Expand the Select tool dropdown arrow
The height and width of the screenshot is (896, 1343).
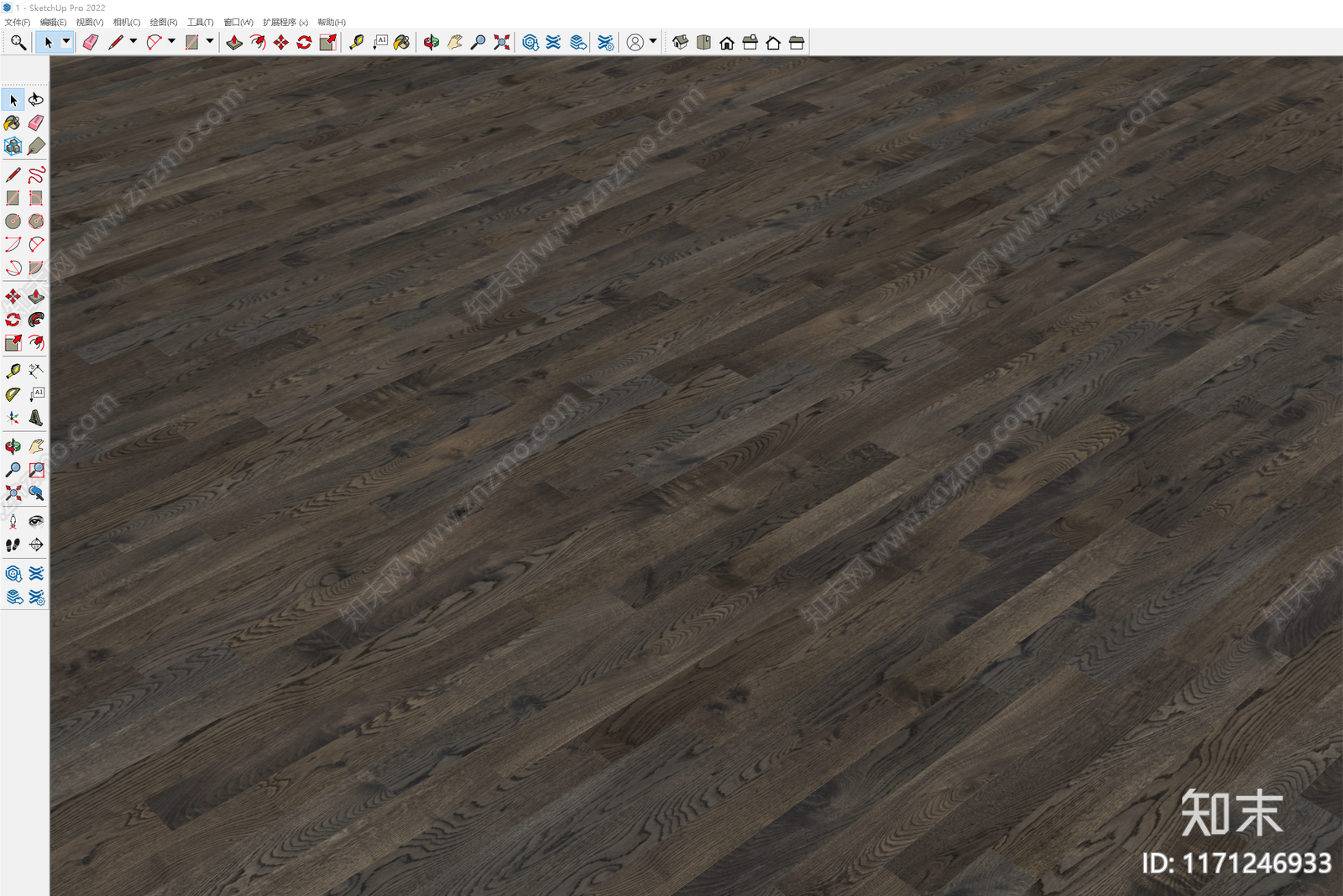66,41
